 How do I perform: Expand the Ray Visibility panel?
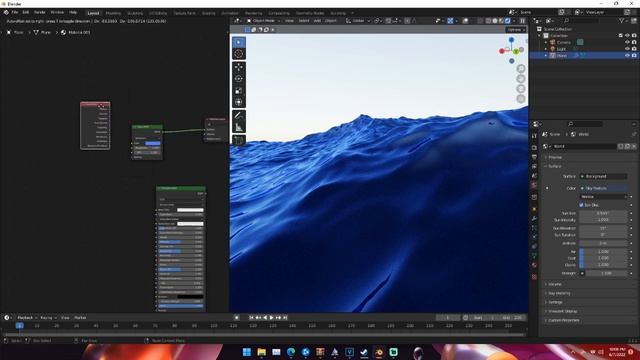(x=559, y=293)
